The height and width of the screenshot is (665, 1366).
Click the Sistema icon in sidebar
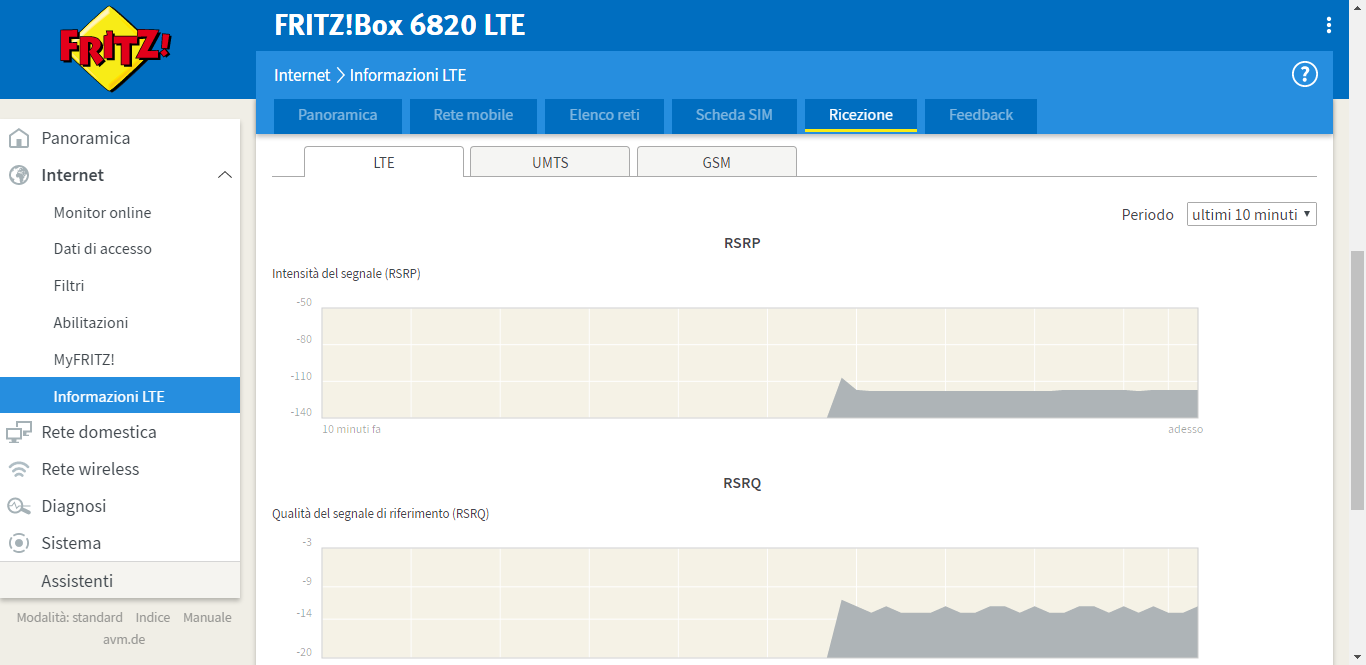(x=19, y=543)
